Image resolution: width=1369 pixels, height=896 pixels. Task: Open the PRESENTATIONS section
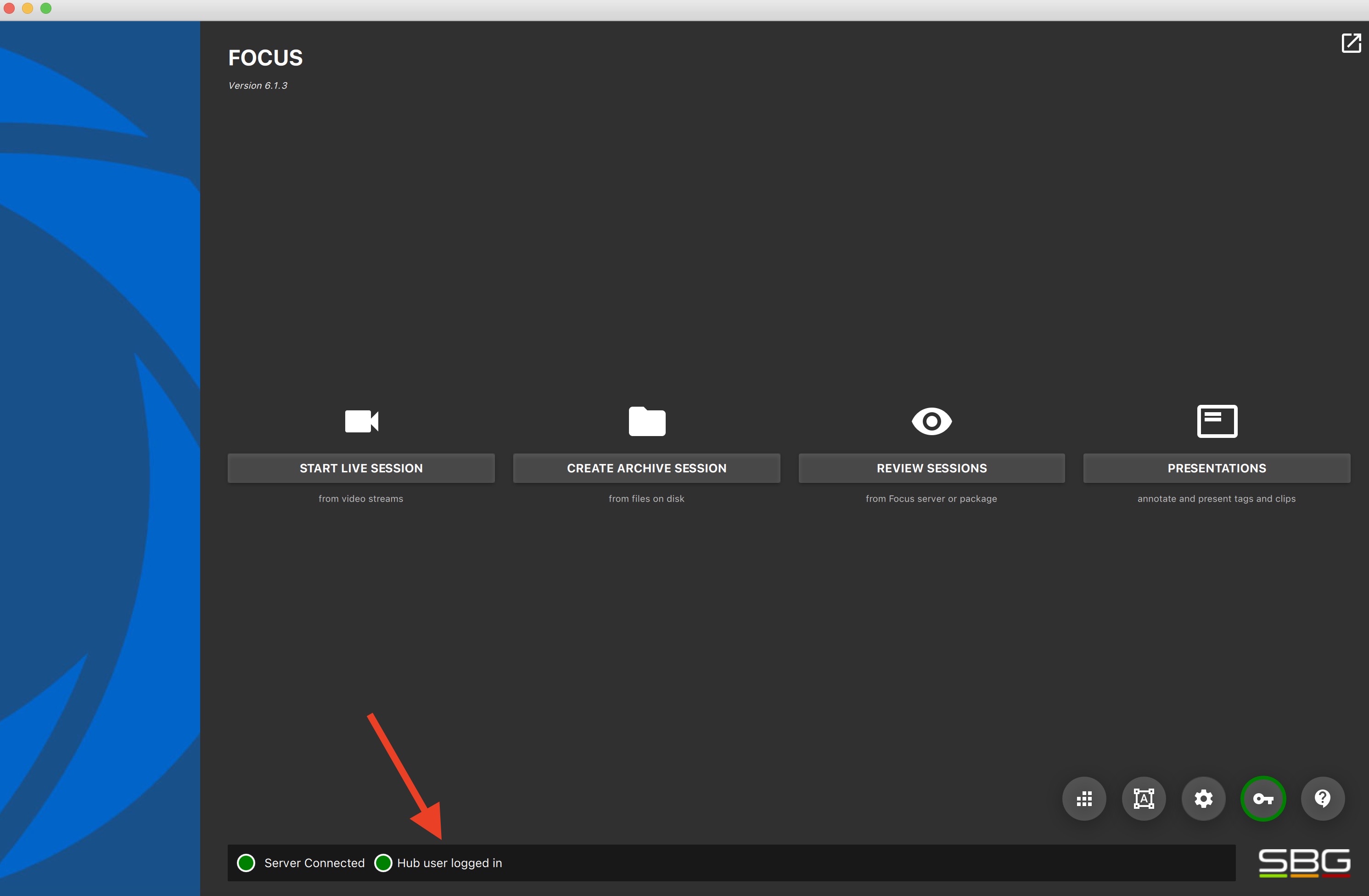[1216, 468]
